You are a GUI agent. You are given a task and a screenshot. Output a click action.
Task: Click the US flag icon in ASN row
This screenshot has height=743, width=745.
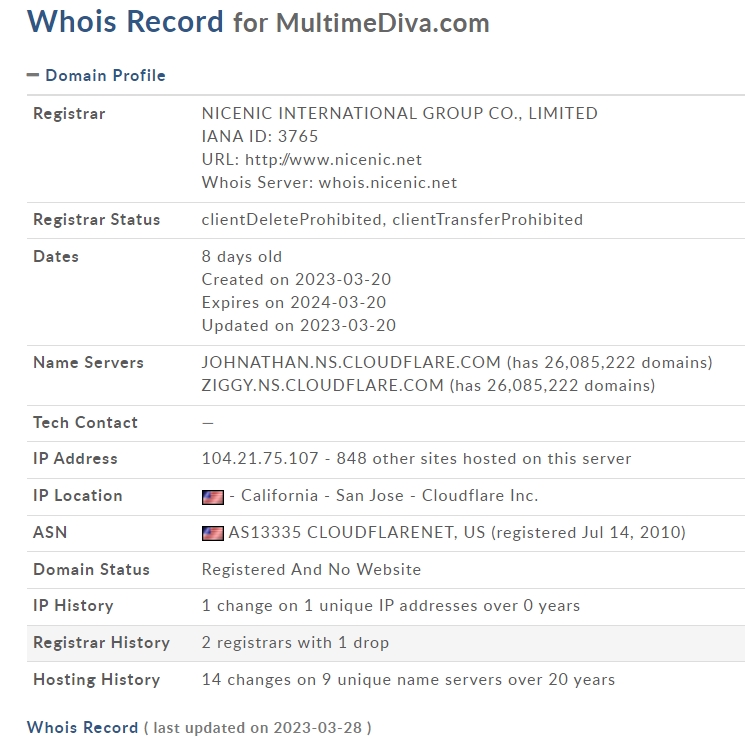[212, 533]
